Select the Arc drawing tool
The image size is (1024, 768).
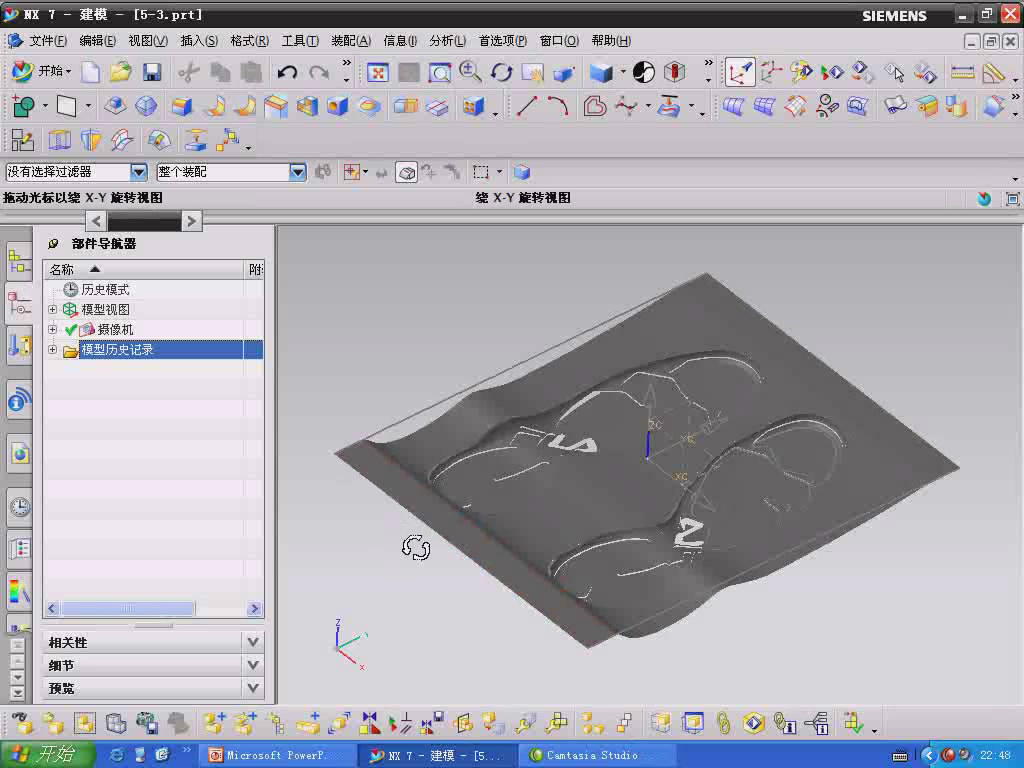pos(557,106)
